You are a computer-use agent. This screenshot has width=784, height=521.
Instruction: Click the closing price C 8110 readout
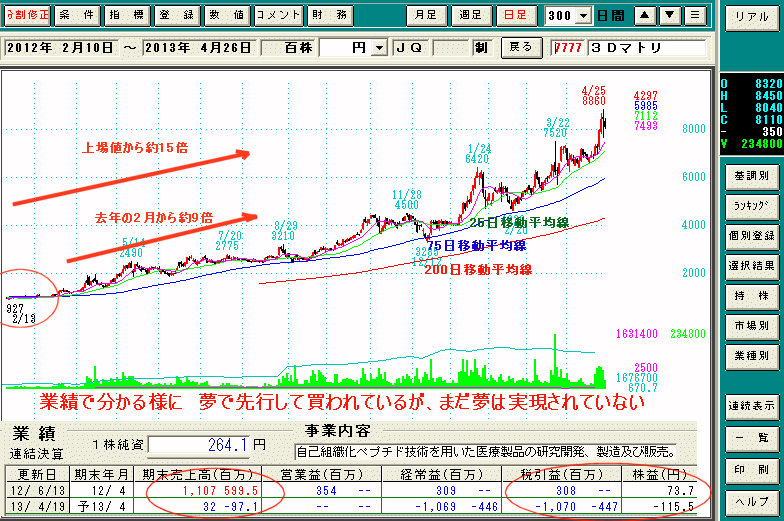click(752, 120)
